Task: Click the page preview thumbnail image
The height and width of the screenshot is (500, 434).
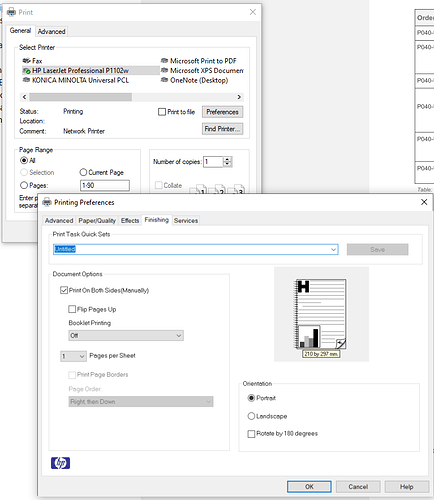Action: tap(321, 314)
